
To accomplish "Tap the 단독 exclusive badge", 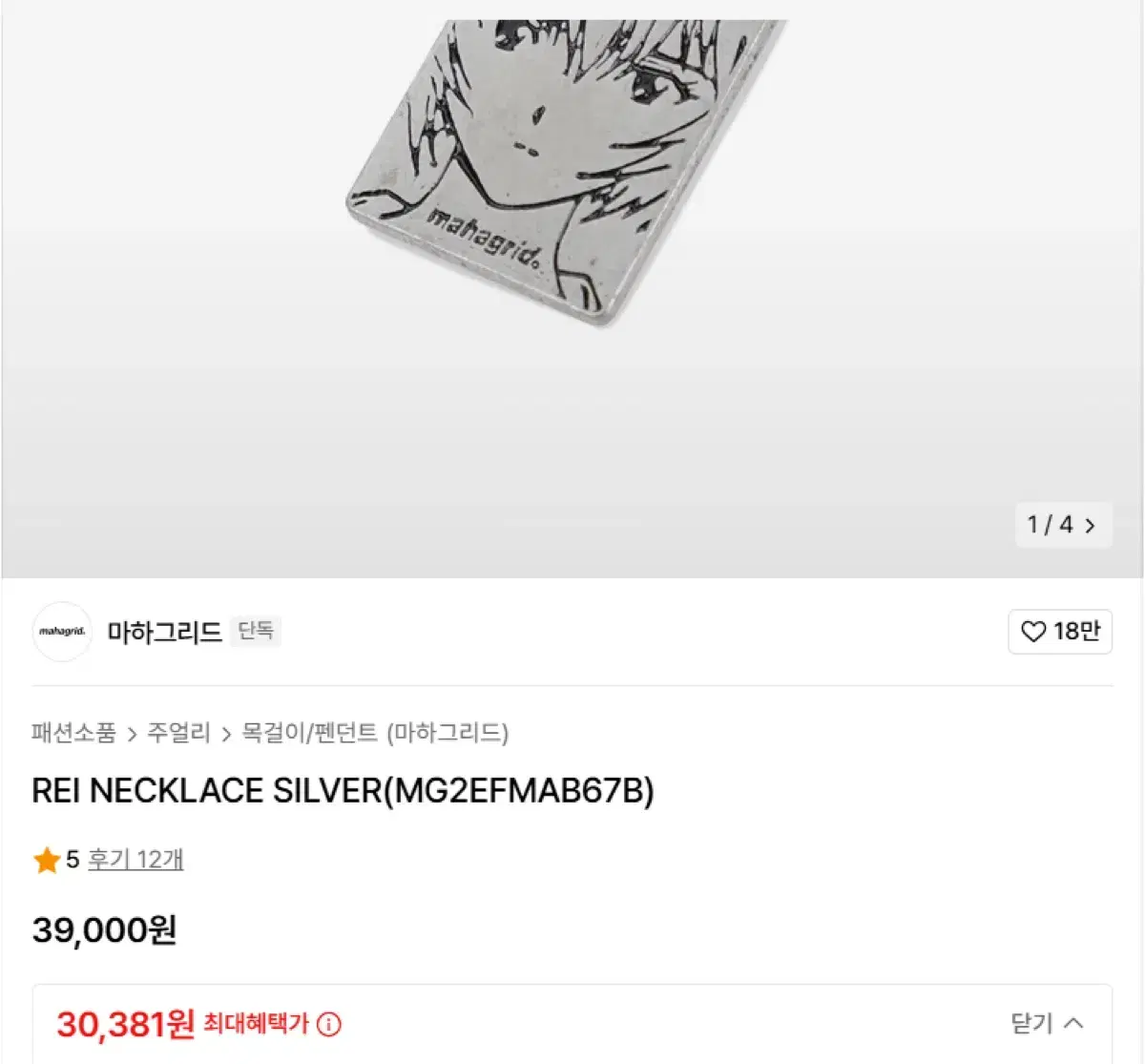I will click(x=256, y=631).
